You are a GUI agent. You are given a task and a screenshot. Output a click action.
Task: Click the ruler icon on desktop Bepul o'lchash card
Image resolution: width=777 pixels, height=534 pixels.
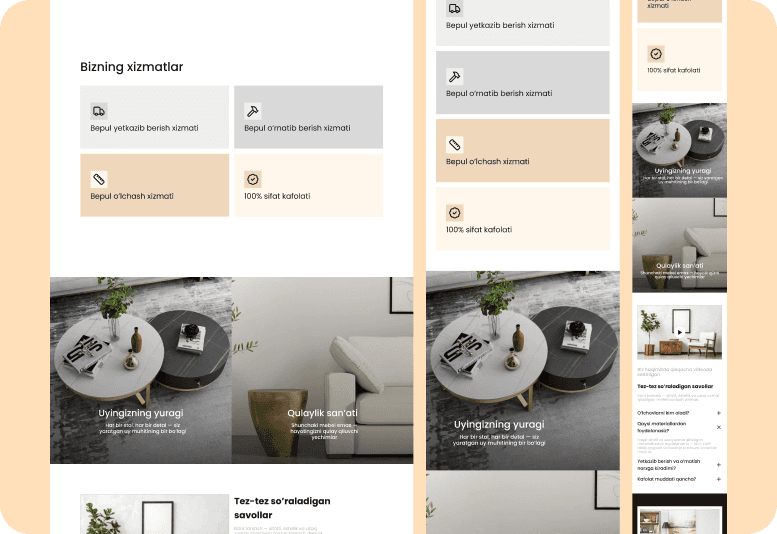pyautogui.click(x=99, y=179)
